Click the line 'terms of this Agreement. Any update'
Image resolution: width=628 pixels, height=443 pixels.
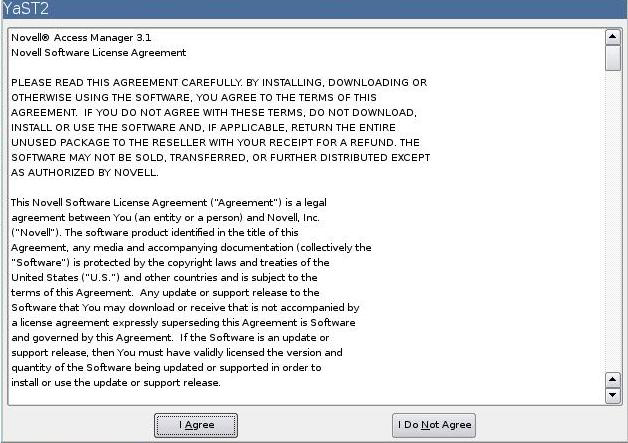click(165, 292)
